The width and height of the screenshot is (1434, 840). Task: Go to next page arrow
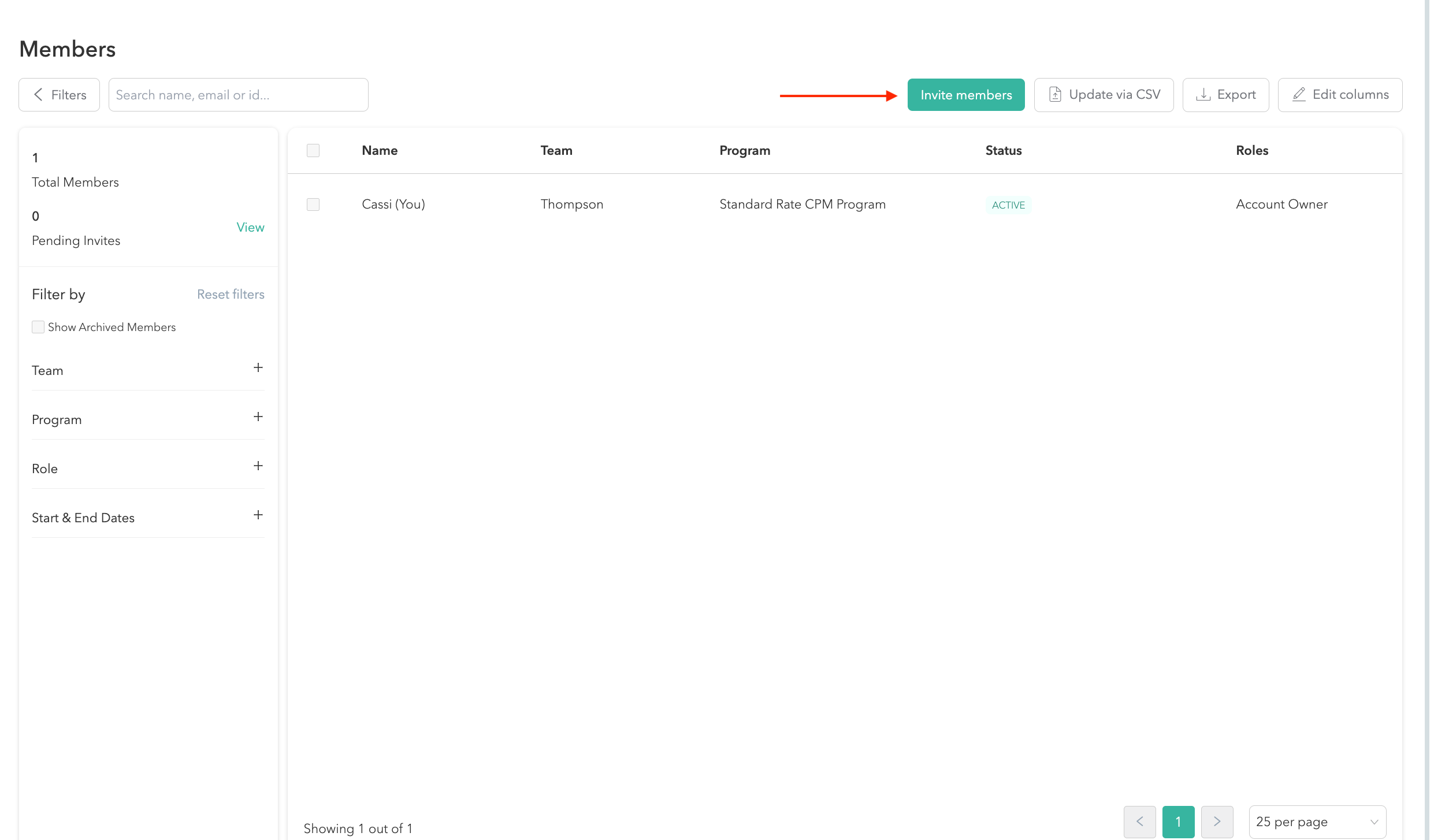pos(1217,822)
